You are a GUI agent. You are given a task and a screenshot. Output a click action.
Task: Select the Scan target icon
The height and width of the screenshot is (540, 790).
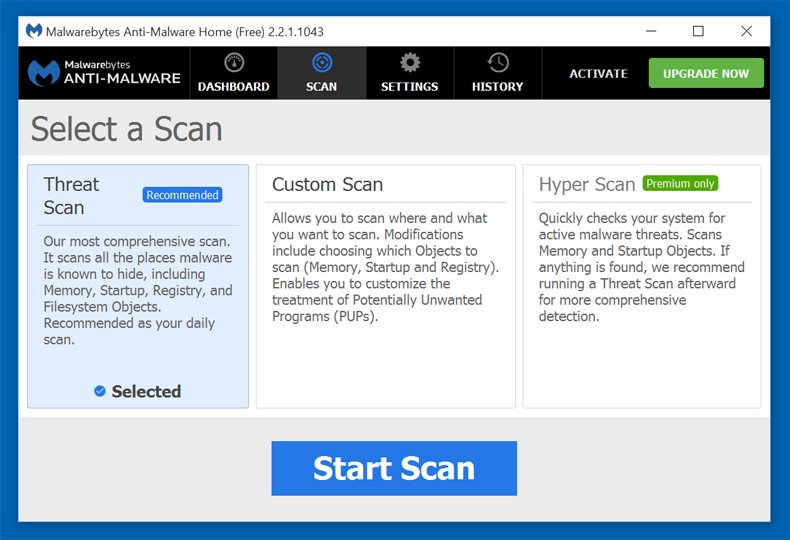coord(322,62)
